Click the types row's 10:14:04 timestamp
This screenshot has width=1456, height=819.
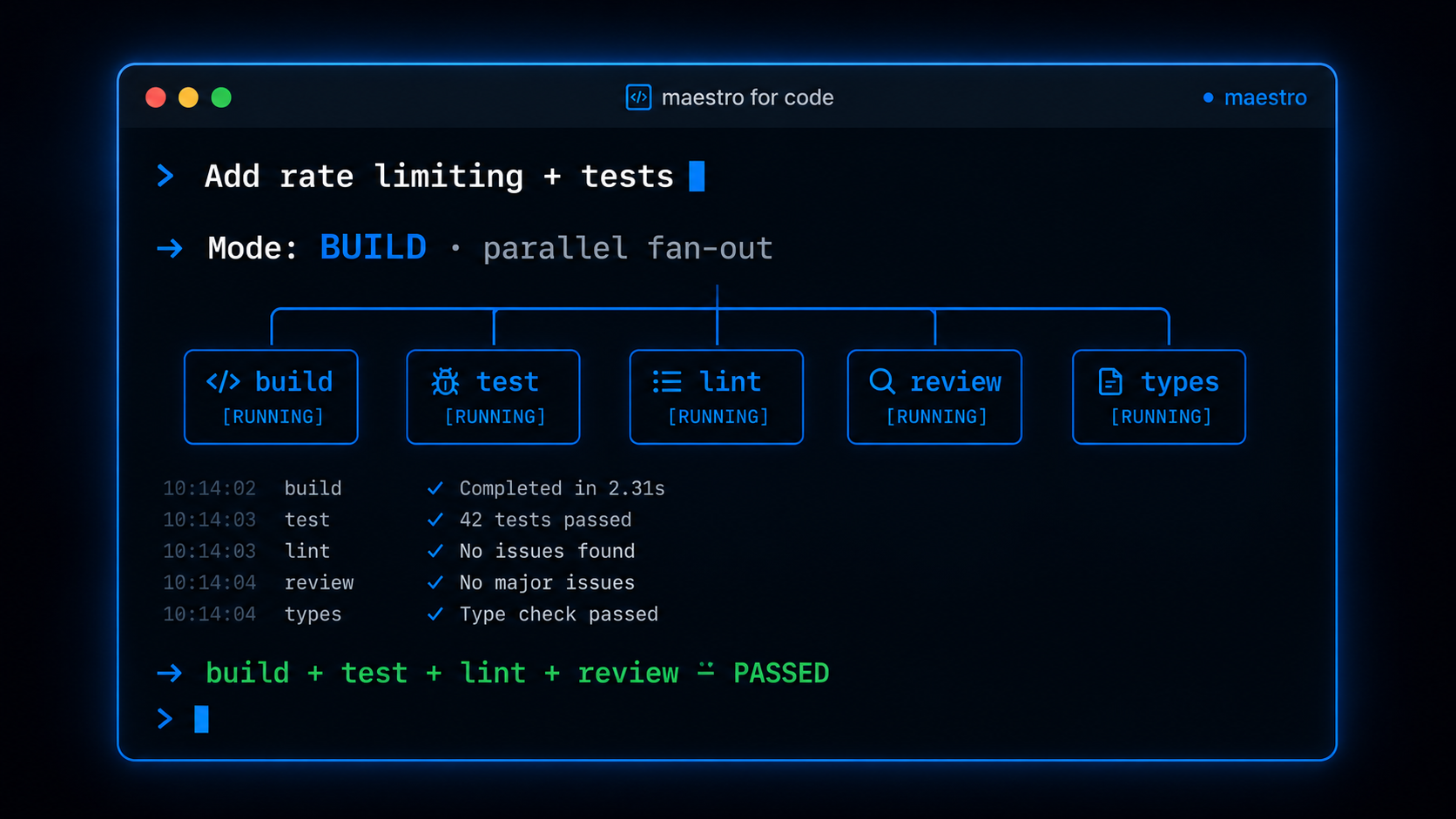[209, 614]
